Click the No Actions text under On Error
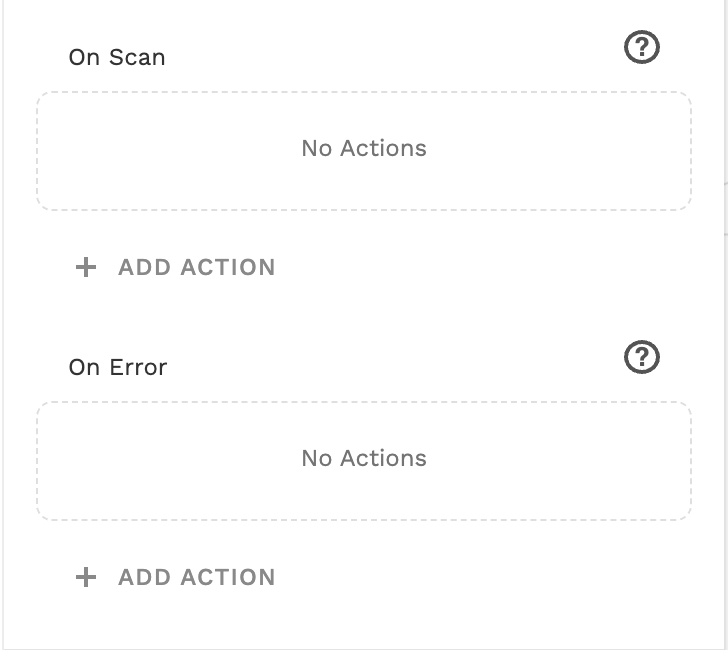728x650 pixels. tap(364, 458)
